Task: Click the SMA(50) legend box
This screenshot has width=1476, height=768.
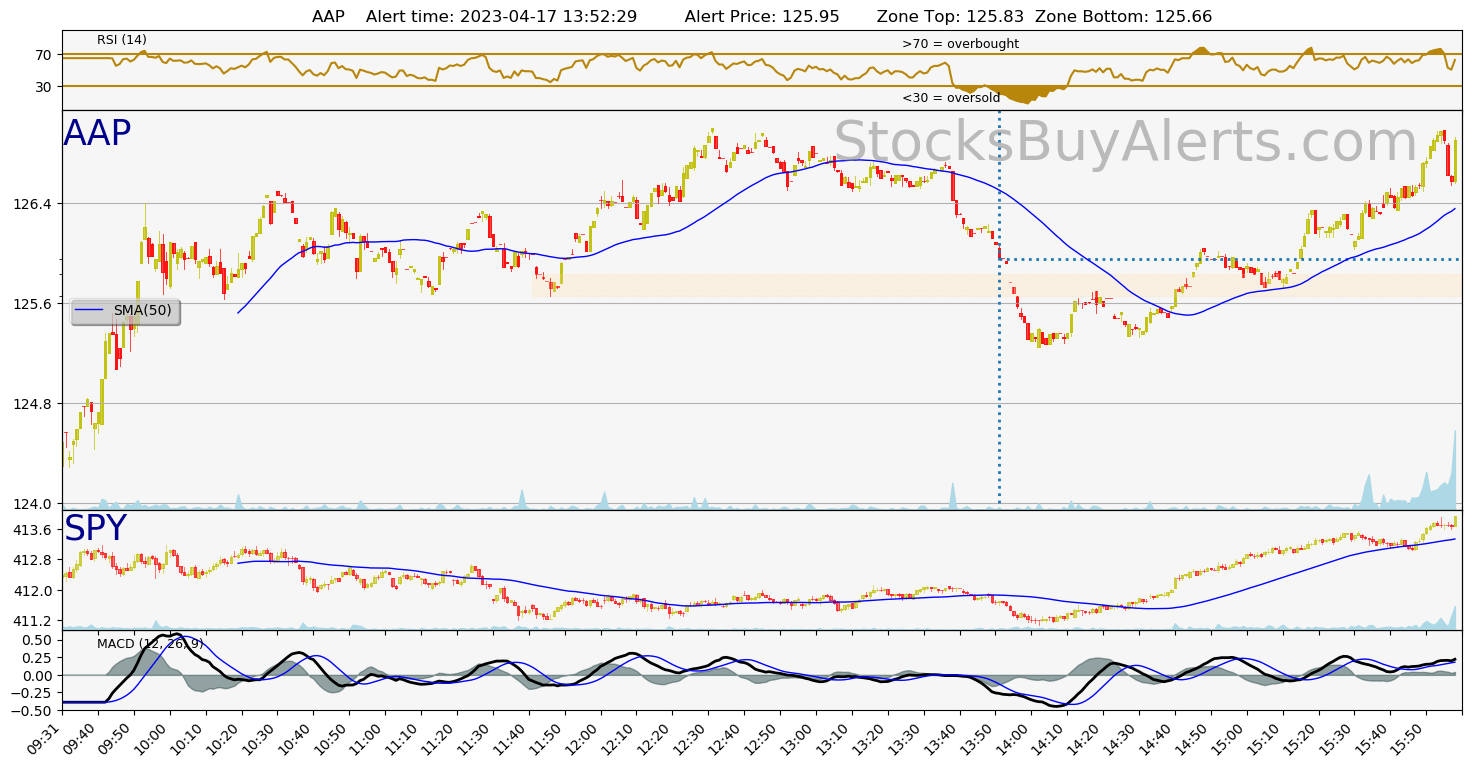Action: (126, 311)
